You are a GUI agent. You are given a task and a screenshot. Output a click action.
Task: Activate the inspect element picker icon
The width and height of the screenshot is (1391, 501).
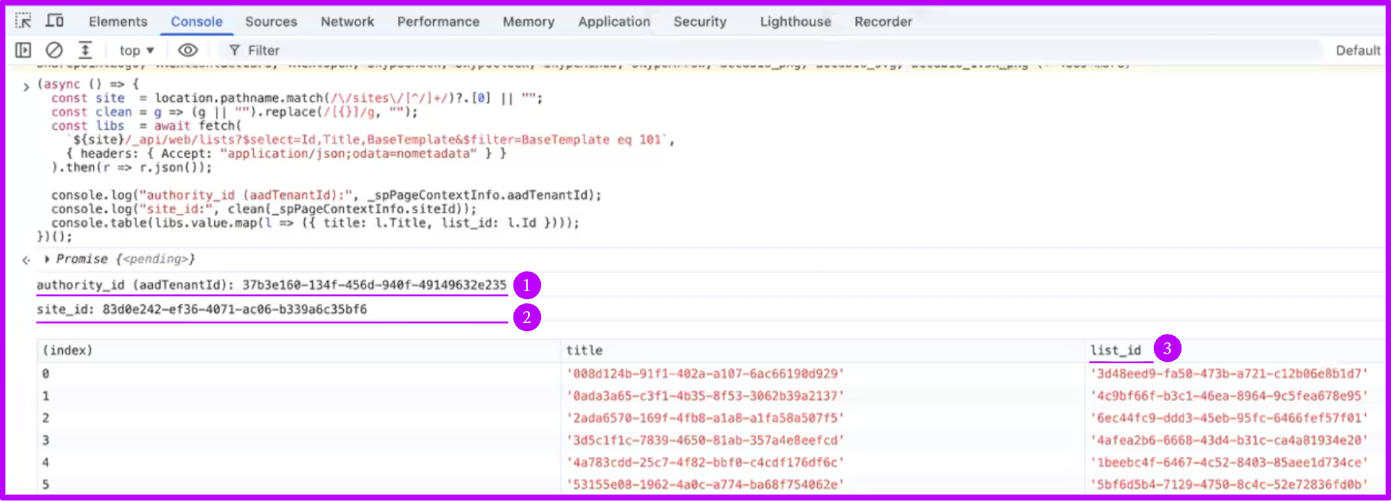[x=23, y=21]
